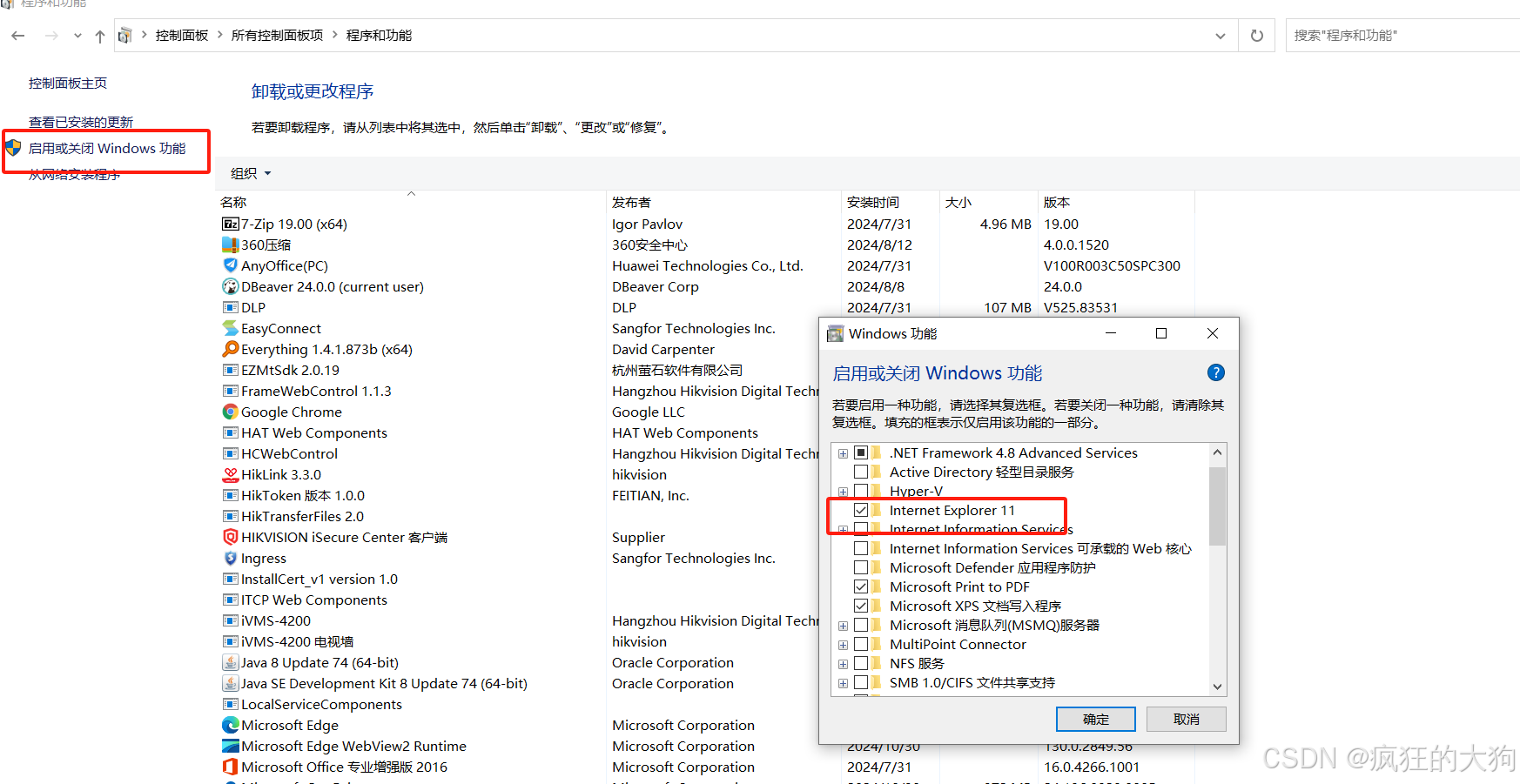
Task: Click the DLP program icon
Action: pos(230,307)
